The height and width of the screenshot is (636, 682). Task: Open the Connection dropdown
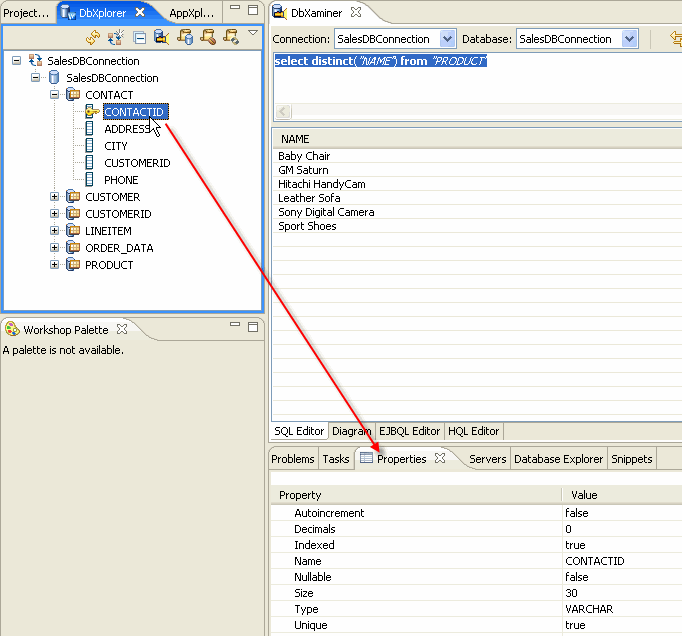click(x=447, y=39)
